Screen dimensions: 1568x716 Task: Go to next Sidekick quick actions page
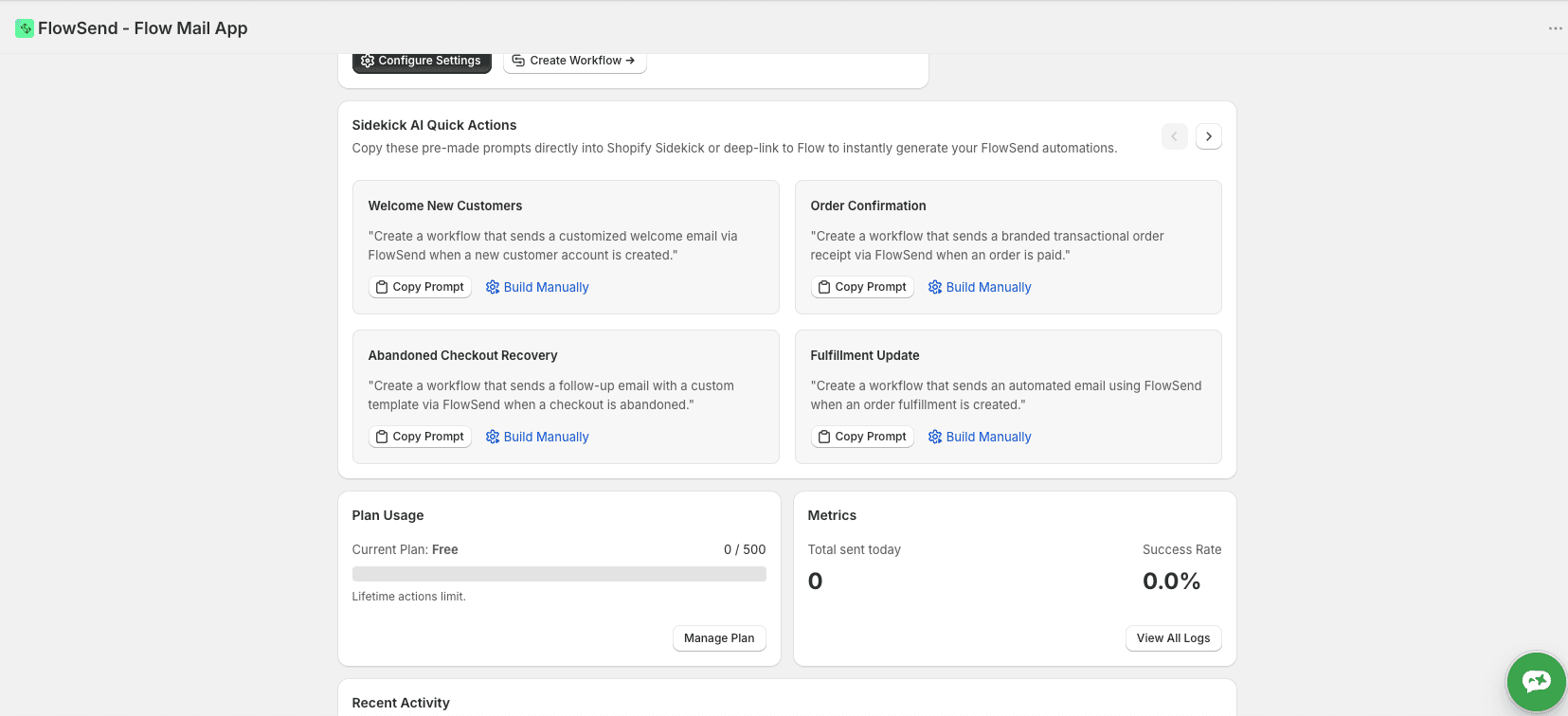1208,136
